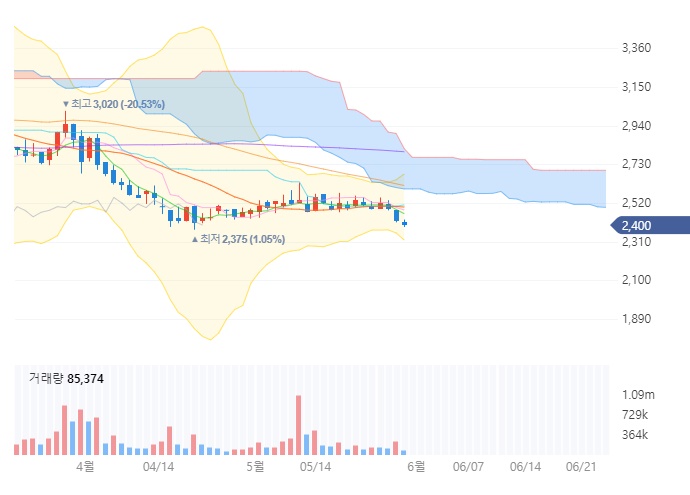
Task: Click the 05/14 date axis label
Action: click(x=316, y=466)
